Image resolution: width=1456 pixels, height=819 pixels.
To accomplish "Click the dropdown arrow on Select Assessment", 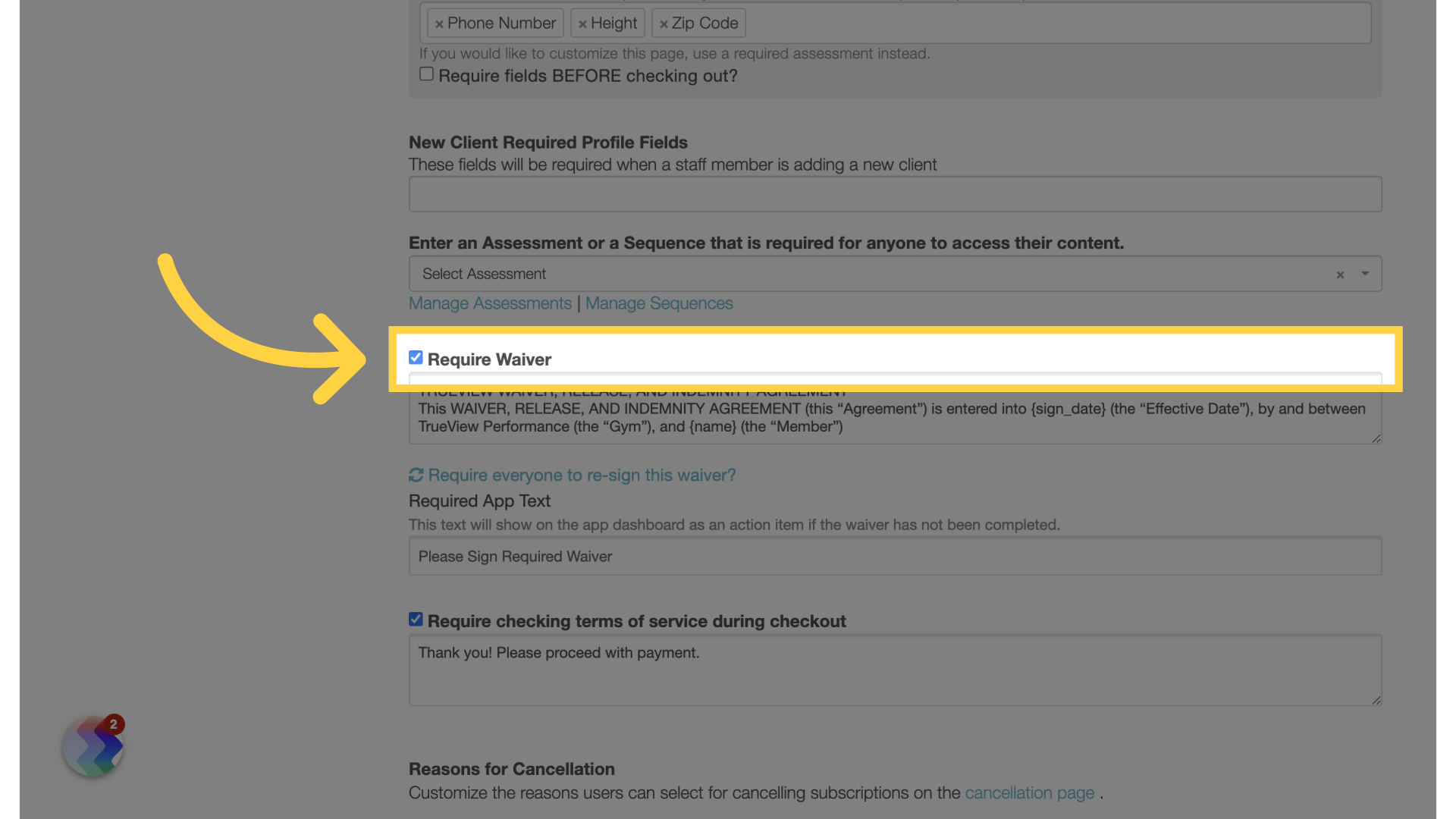I will [1365, 273].
